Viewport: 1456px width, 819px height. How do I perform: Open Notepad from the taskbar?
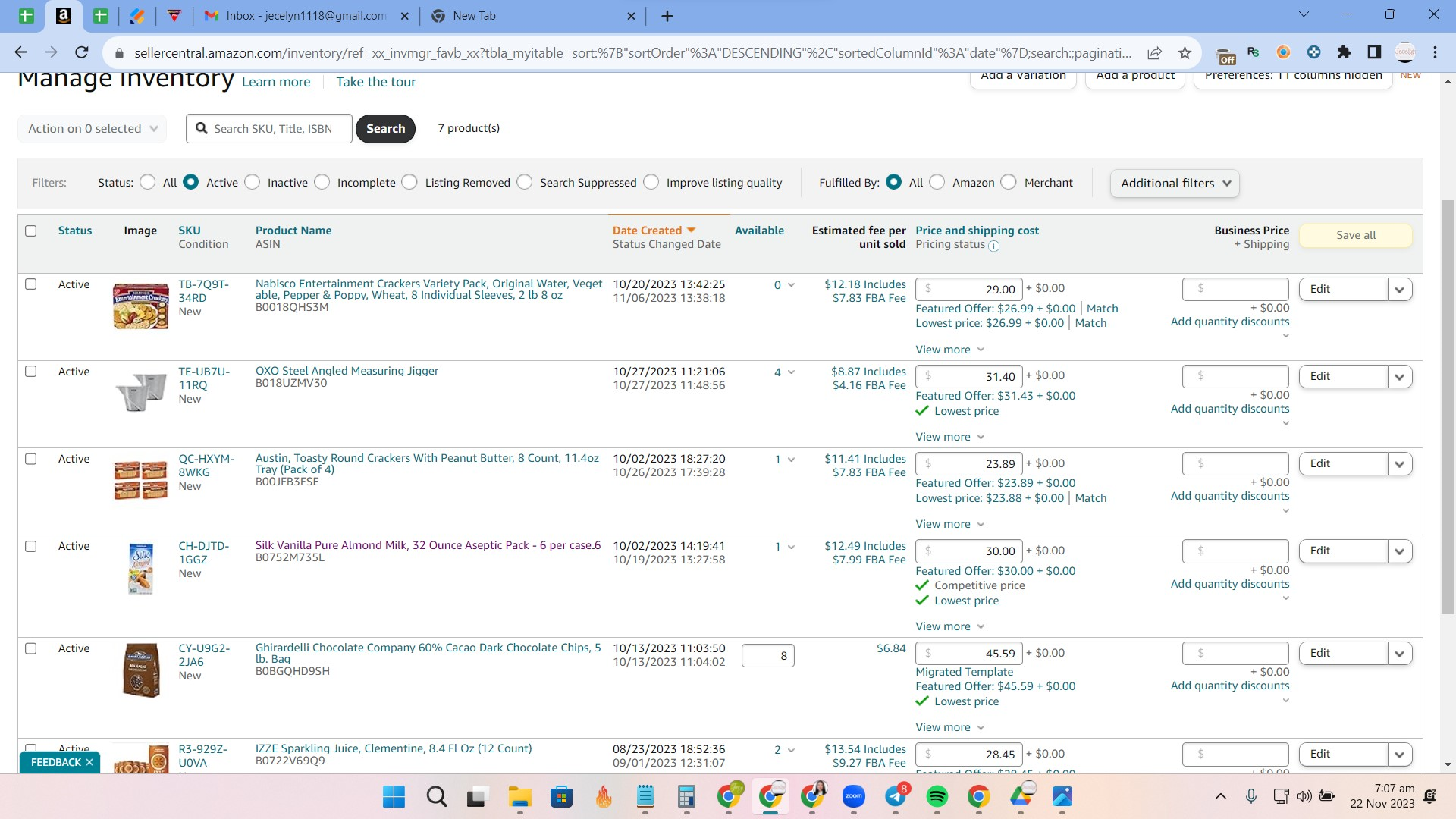[x=645, y=796]
